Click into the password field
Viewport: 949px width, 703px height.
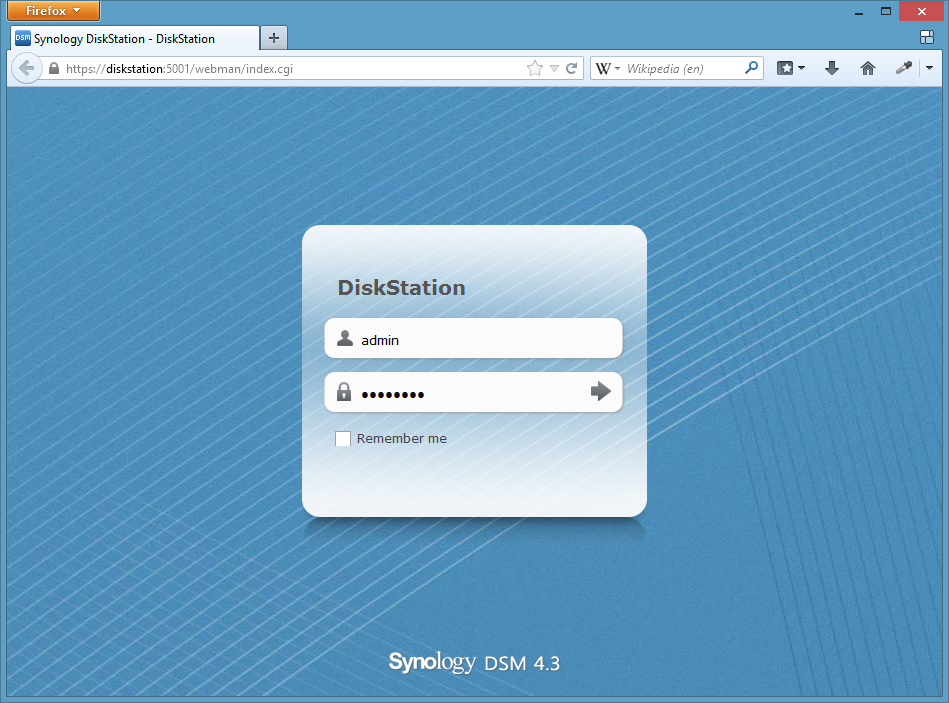(473, 393)
